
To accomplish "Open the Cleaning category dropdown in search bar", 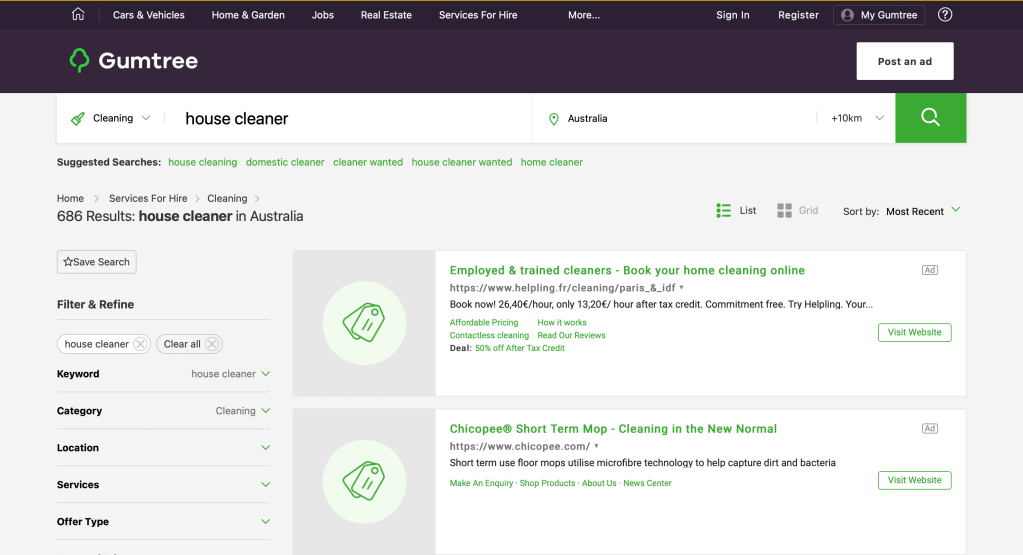I will click(x=111, y=118).
